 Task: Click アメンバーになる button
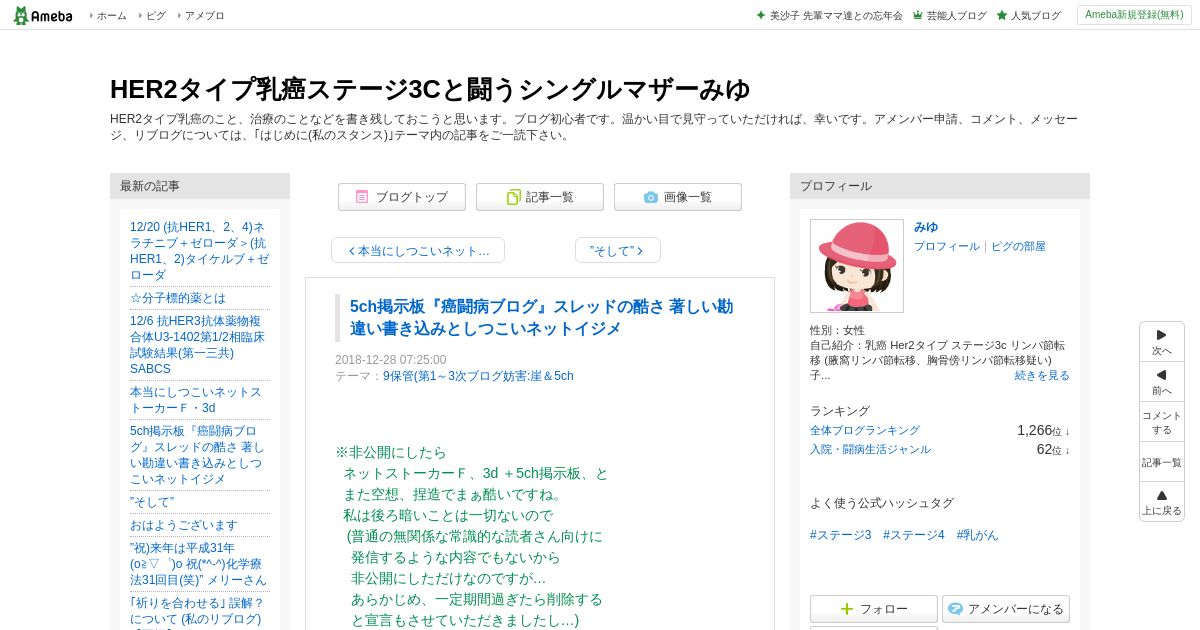click(x=1006, y=609)
